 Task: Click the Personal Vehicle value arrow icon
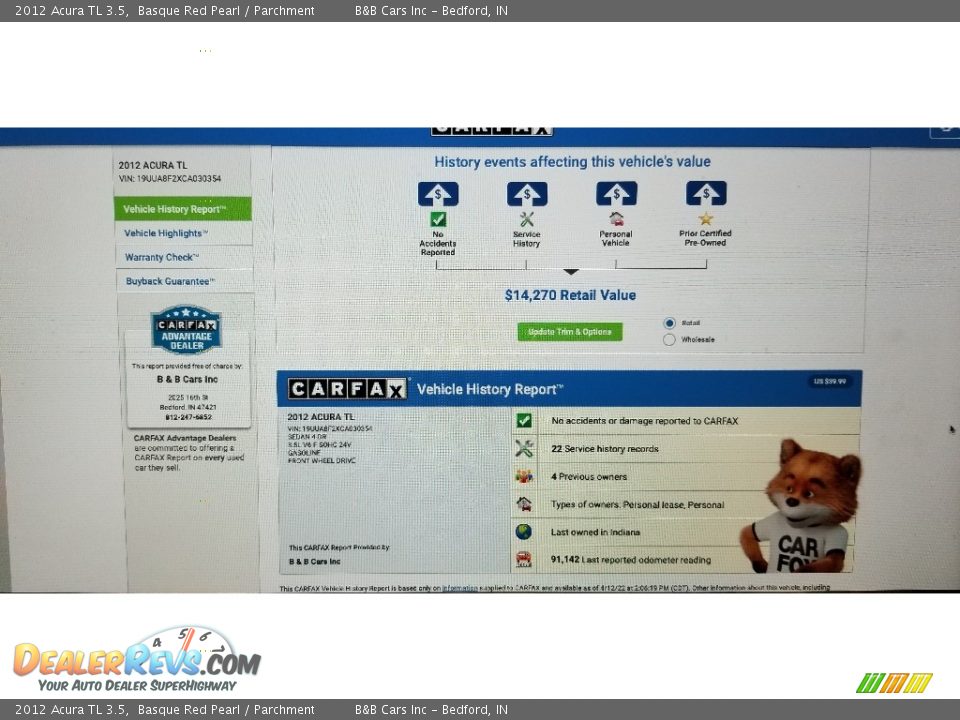click(617, 193)
